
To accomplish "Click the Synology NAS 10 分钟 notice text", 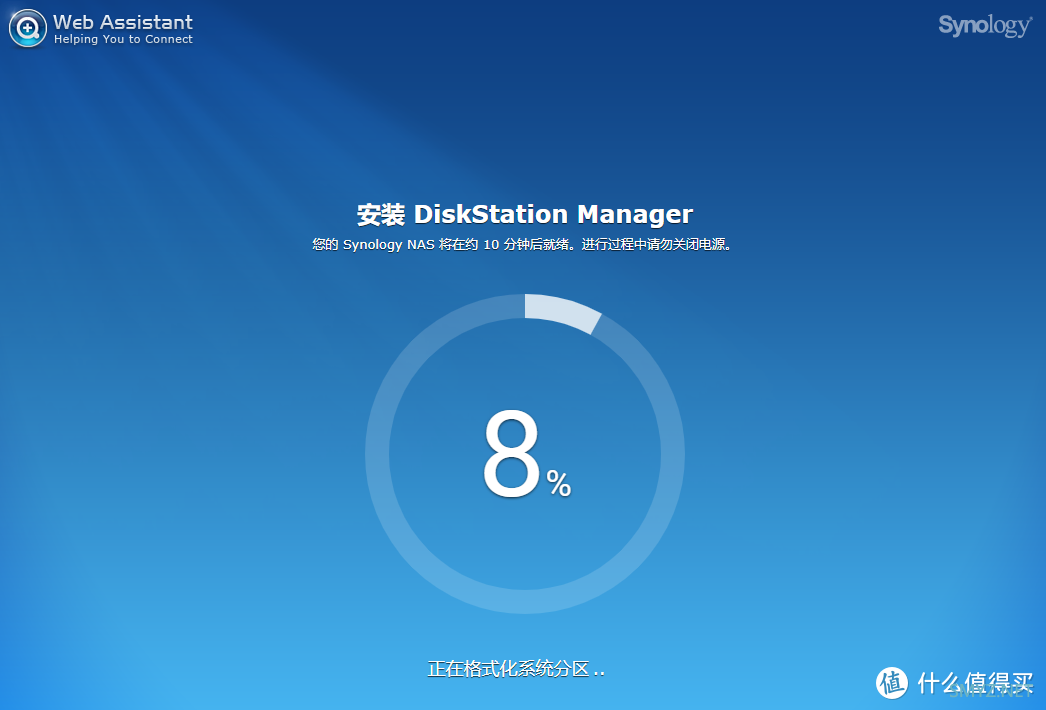I will pos(522,244).
